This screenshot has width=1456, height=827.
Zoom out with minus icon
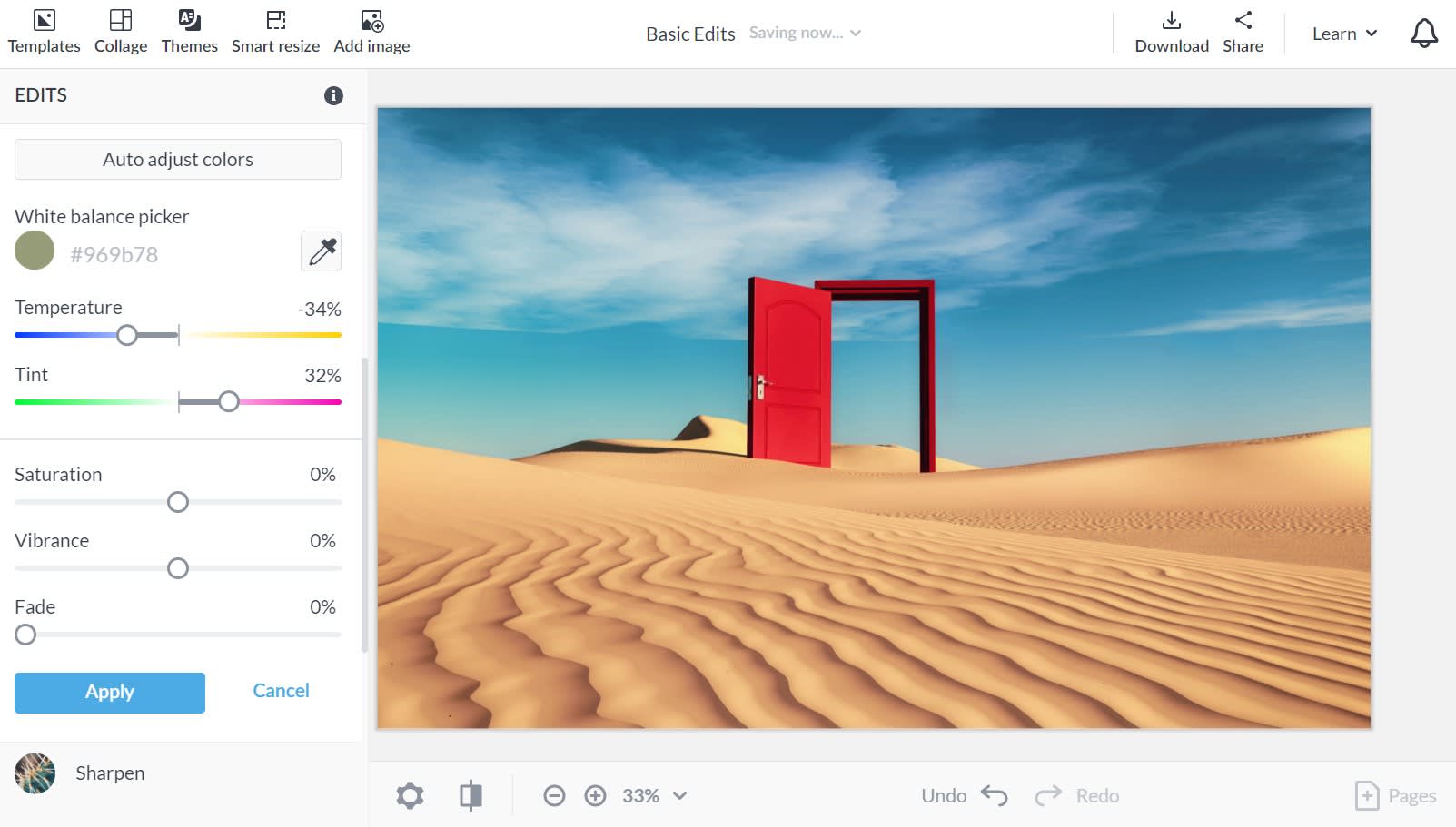point(554,796)
